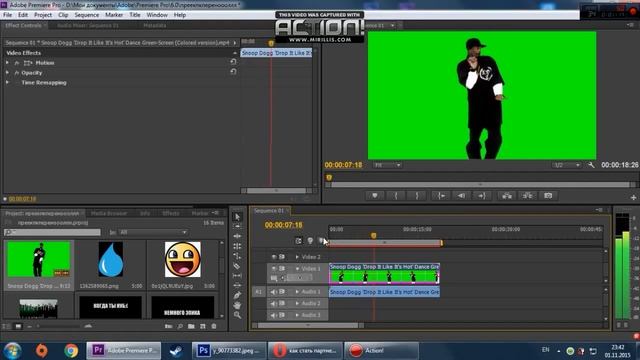Image resolution: width=640 pixels, height=360 pixels.
Task: Expand the Audio 1 track
Action: (297, 292)
